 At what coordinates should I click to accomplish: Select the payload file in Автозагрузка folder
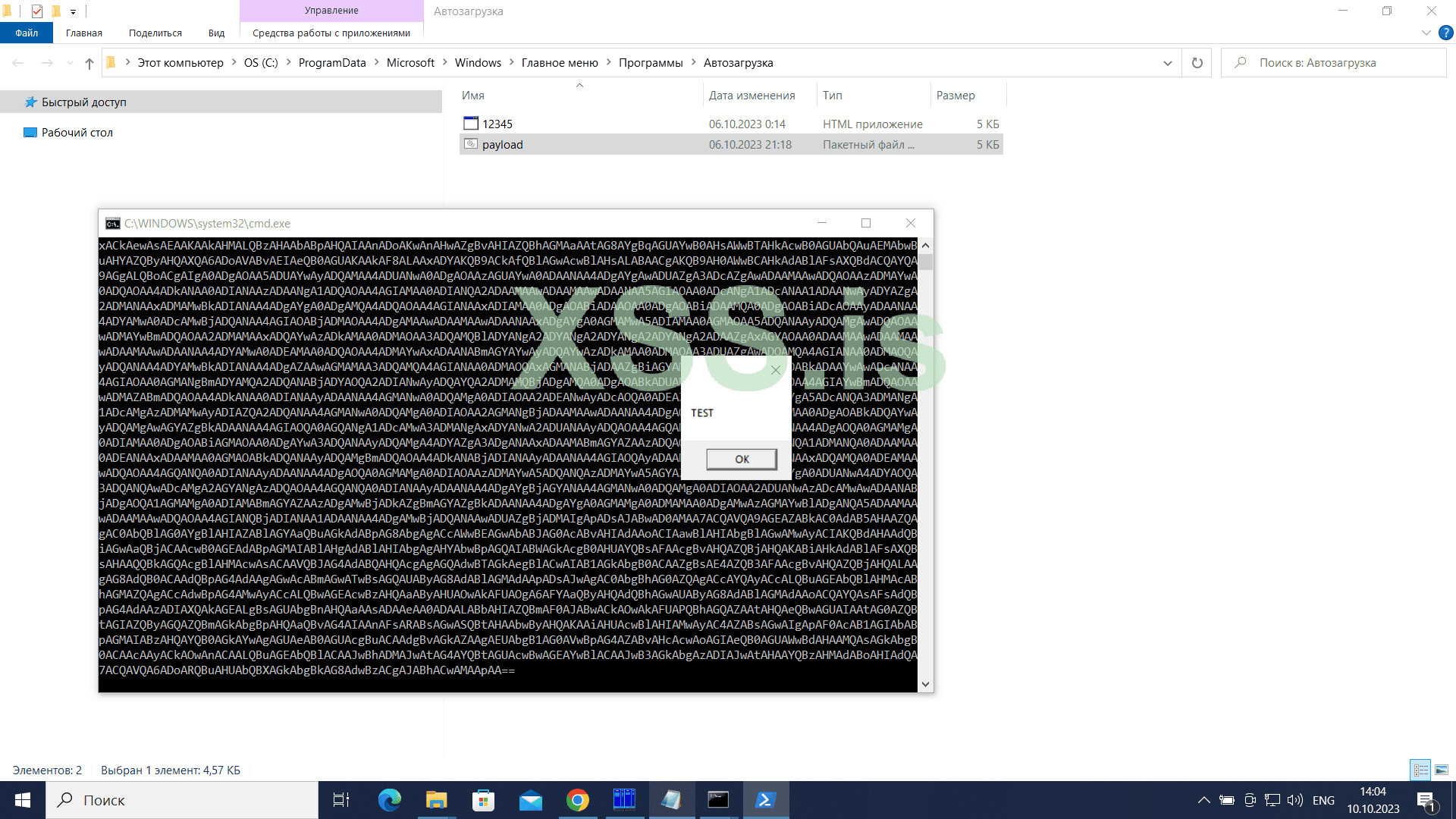coord(503,144)
